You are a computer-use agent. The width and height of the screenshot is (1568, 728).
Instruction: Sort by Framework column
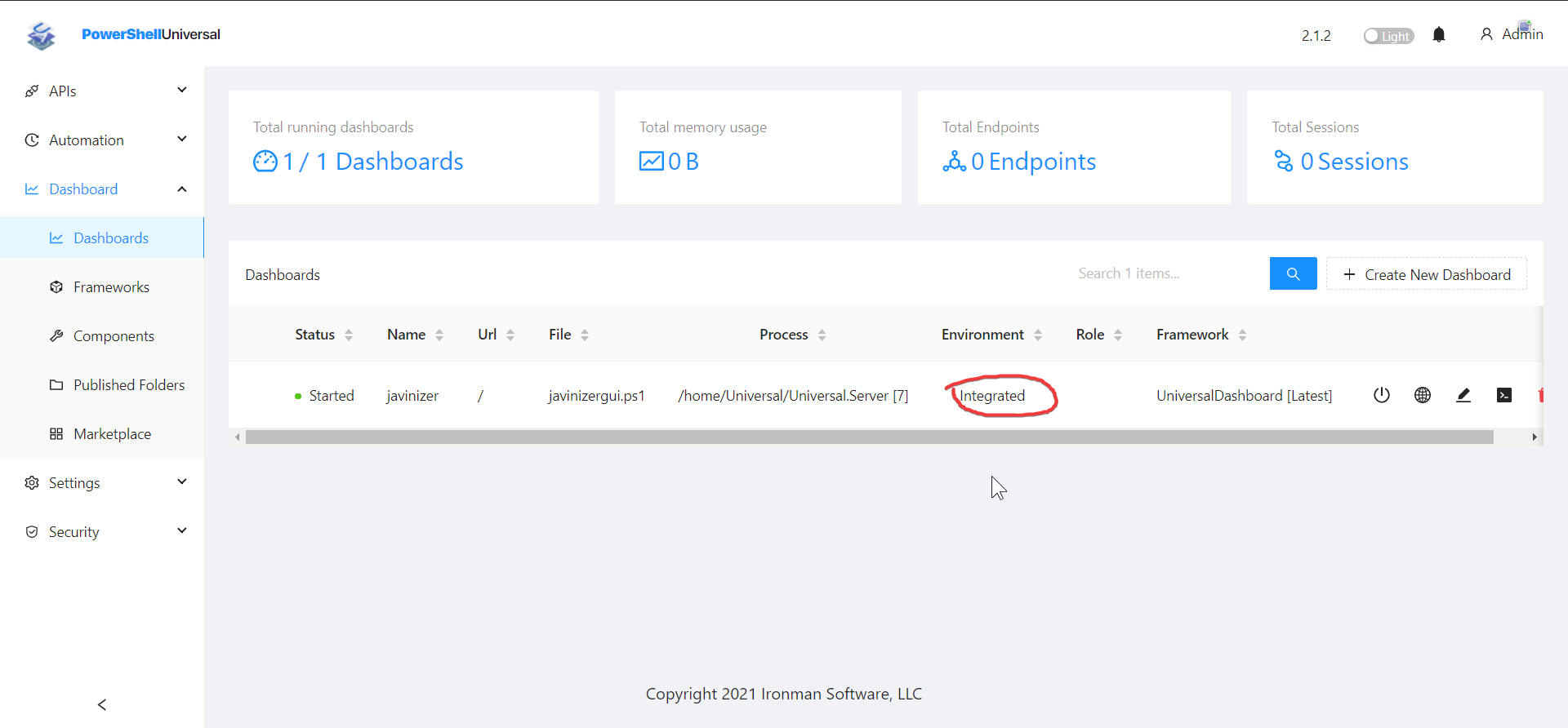[1200, 335]
